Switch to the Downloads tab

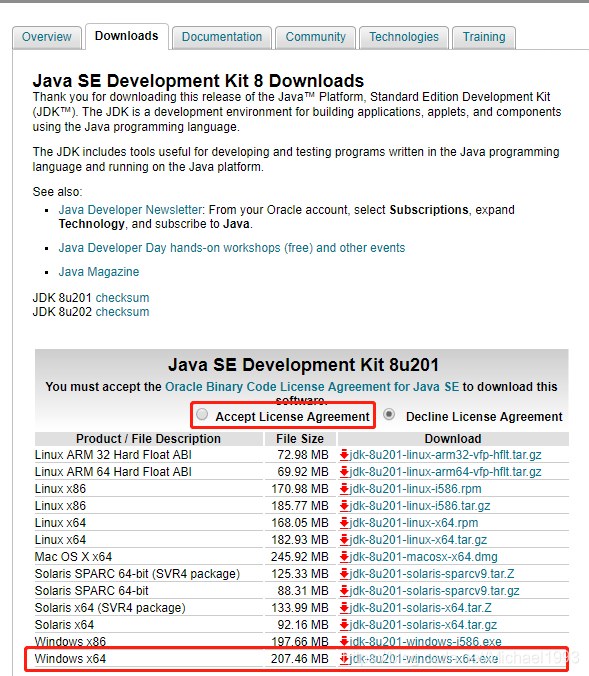tap(127, 36)
